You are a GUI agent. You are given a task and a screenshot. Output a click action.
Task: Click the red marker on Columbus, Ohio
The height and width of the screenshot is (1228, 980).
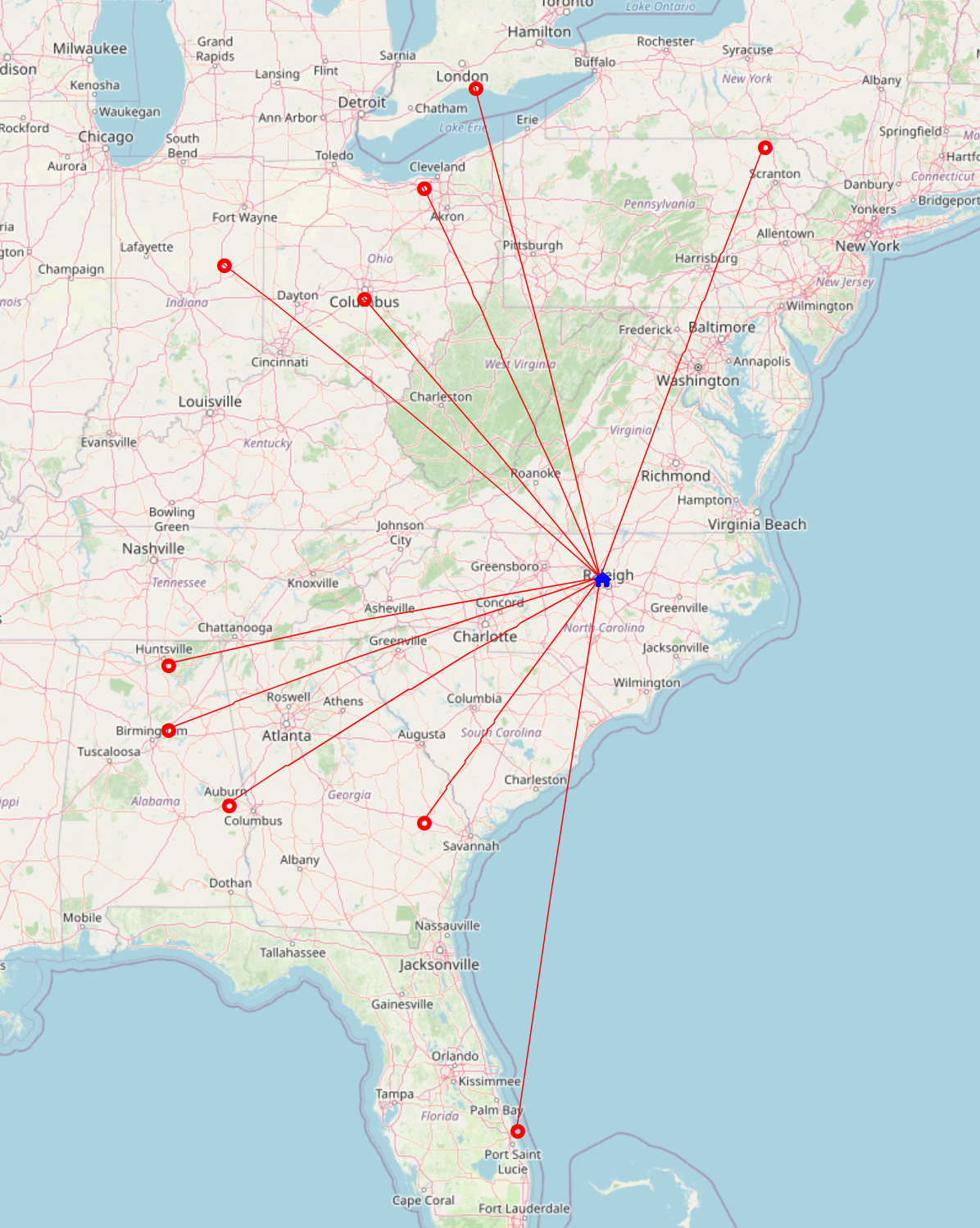(365, 299)
